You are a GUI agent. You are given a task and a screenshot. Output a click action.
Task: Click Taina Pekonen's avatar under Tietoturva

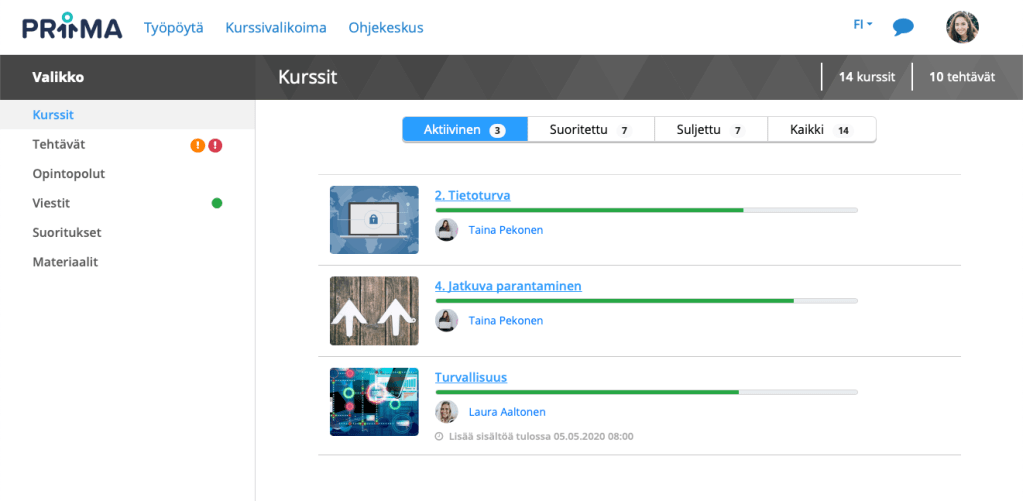tap(447, 230)
